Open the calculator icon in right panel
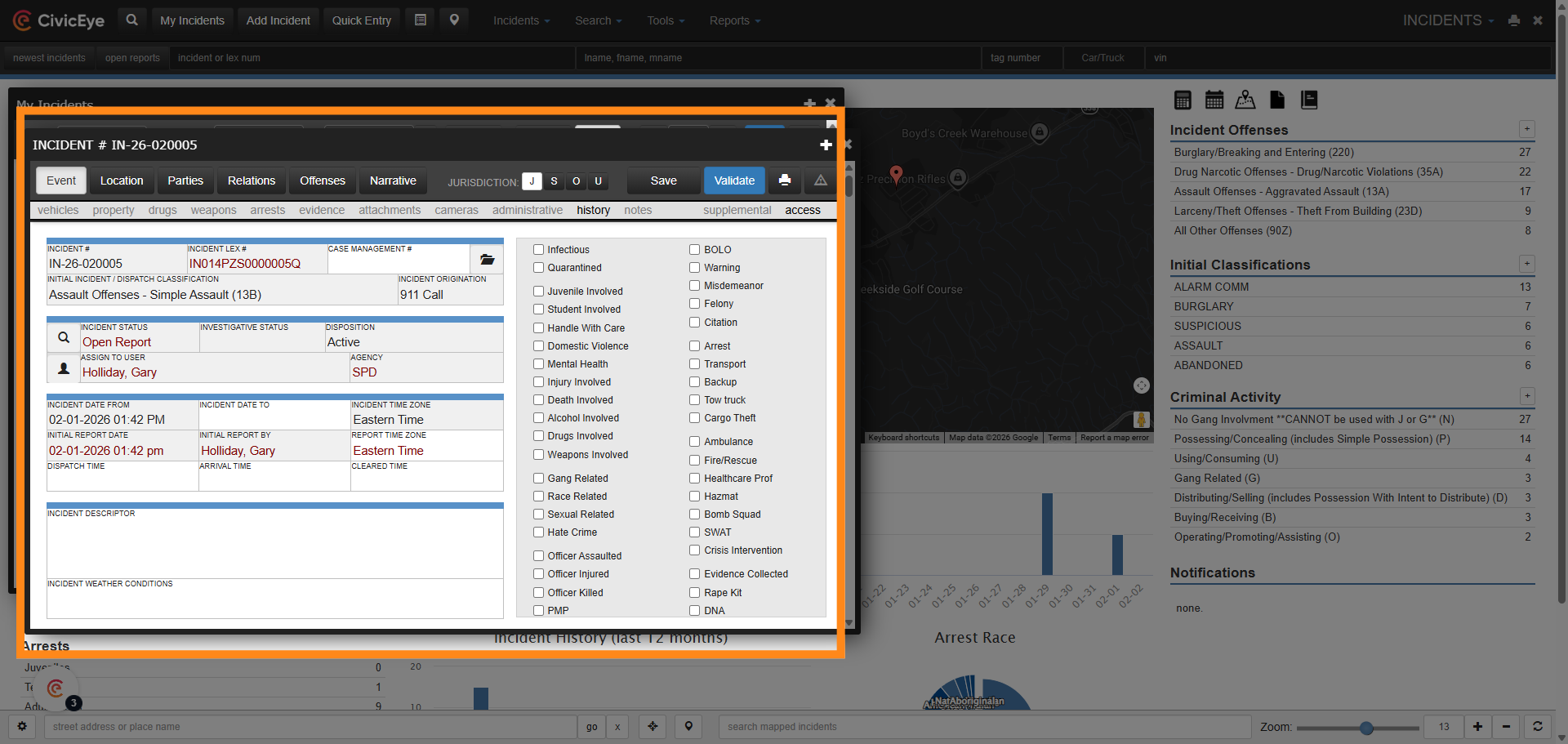The image size is (1568, 744). [x=1183, y=100]
